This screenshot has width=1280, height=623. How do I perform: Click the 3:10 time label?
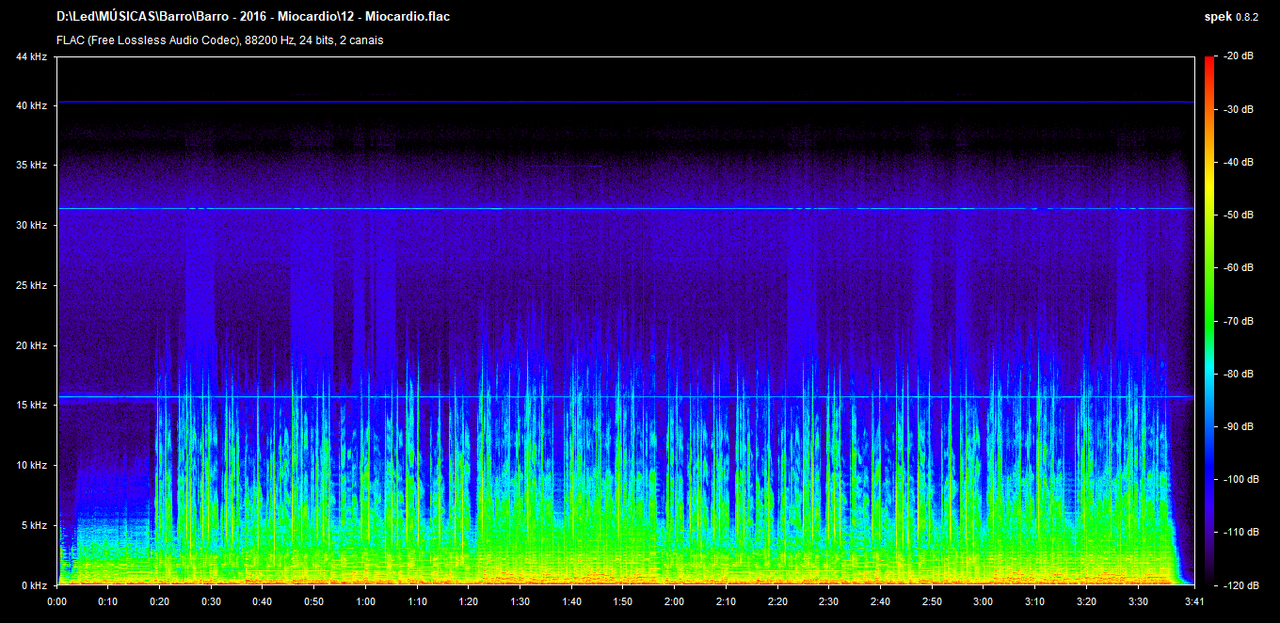point(1034,601)
